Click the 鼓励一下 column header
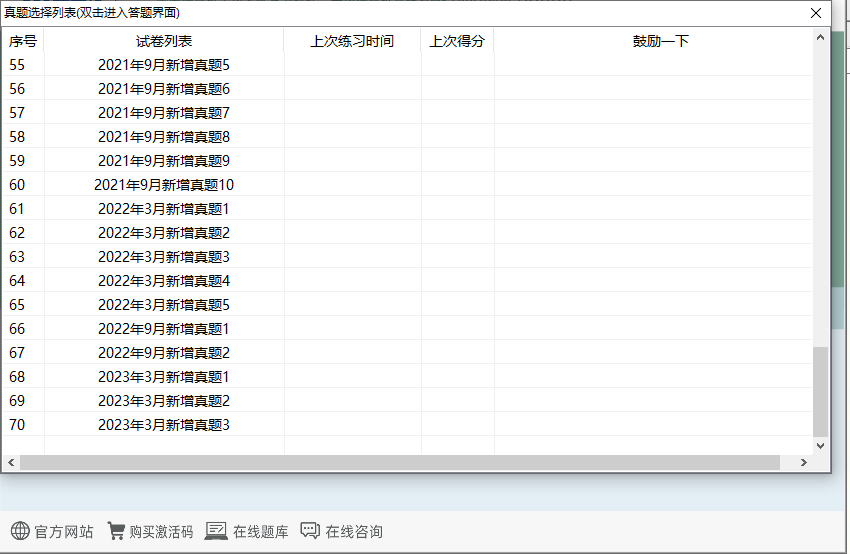 click(660, 41)
